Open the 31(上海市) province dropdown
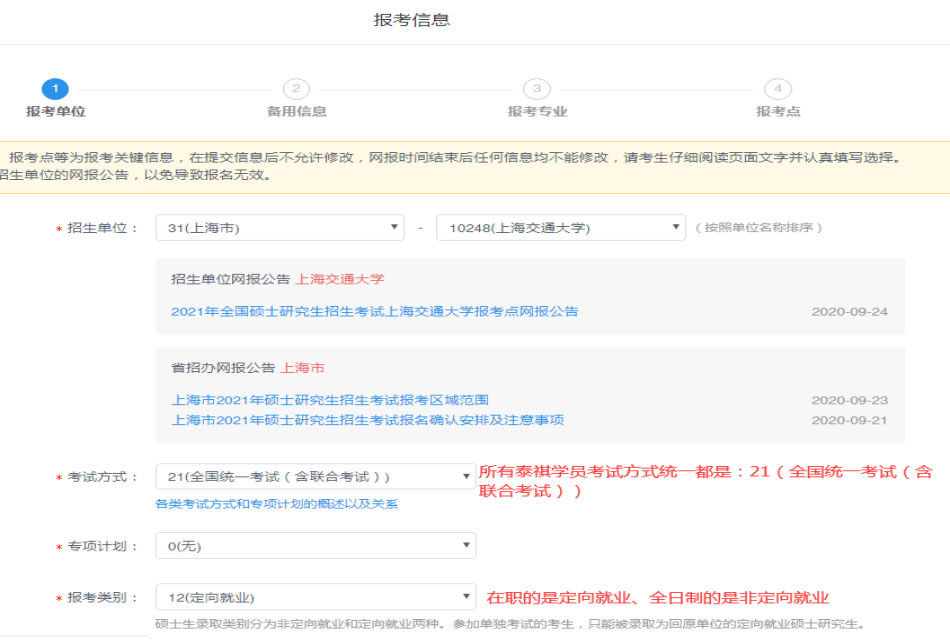Screen dimensions: 950x640 [280, 228]
